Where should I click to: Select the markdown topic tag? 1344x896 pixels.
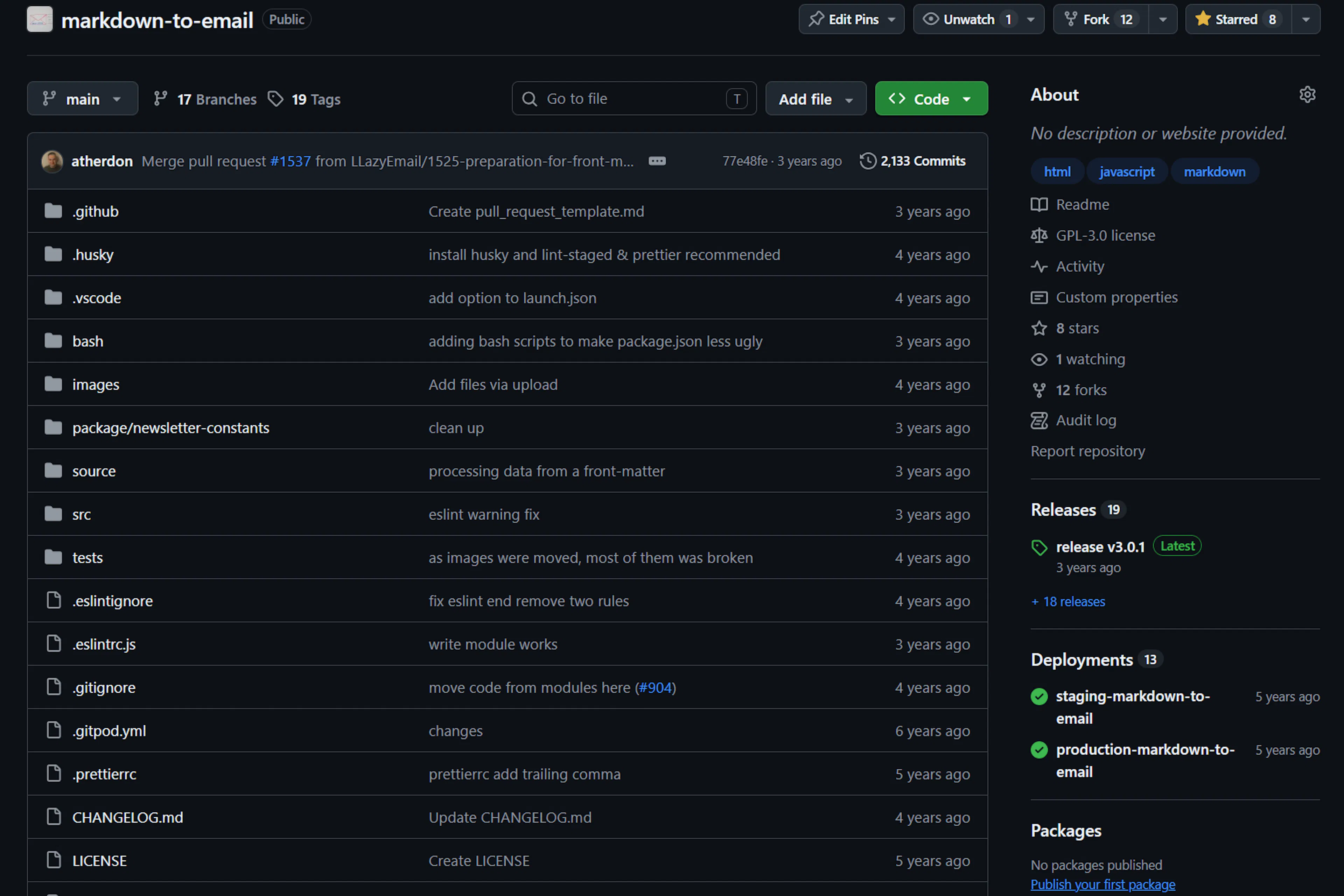pos(1214,171)
